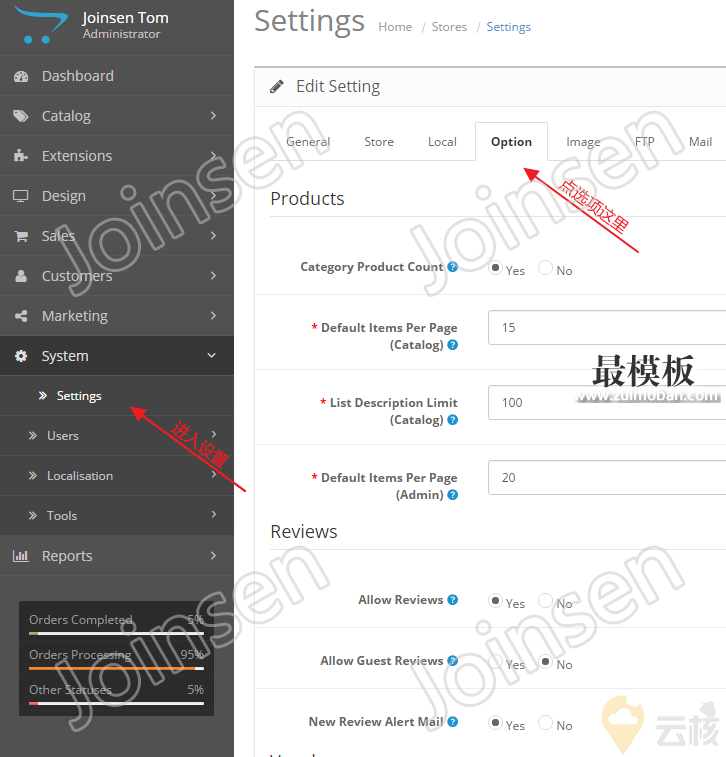The width and height of the screenshot is (726, 757).
Task: Click the help icon for Default Items Per Page (Catalog)
Action: pos(452,345)
